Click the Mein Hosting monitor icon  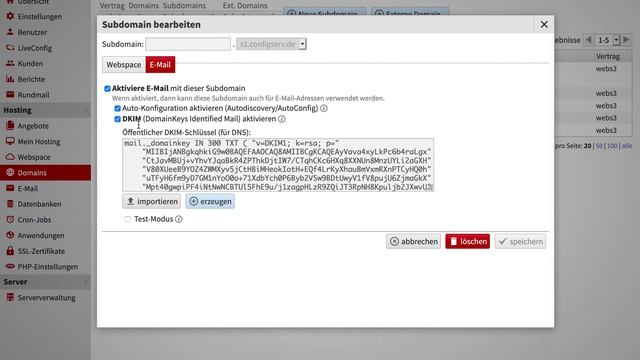10,141
